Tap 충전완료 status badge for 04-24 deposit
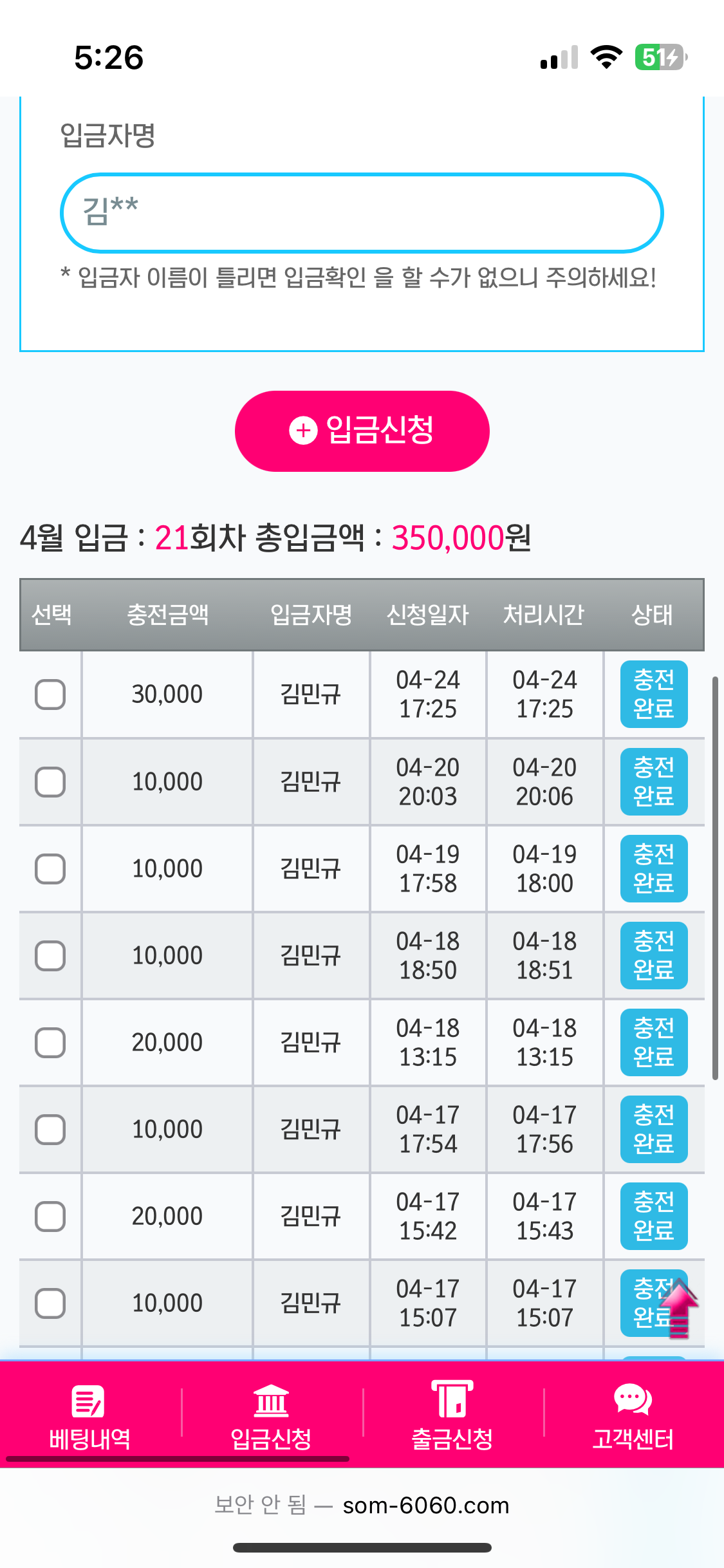 point(653,695)
